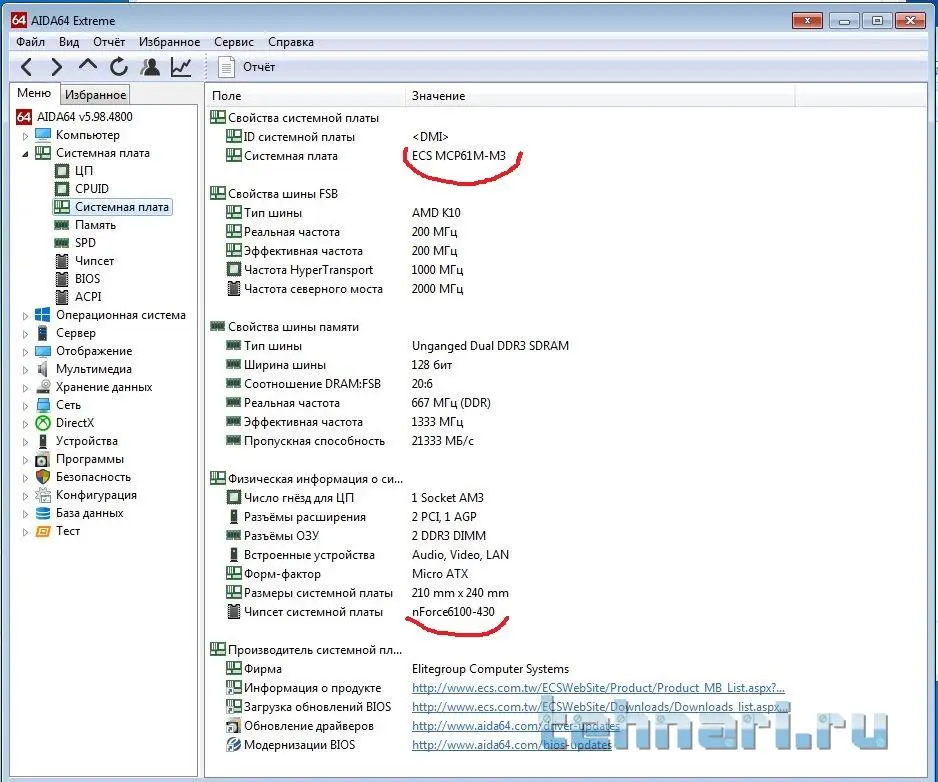The width and height of the screenshot is (938, 782).
Task: Click the Отчёт report toolbar button
Action: click(247, 67)
